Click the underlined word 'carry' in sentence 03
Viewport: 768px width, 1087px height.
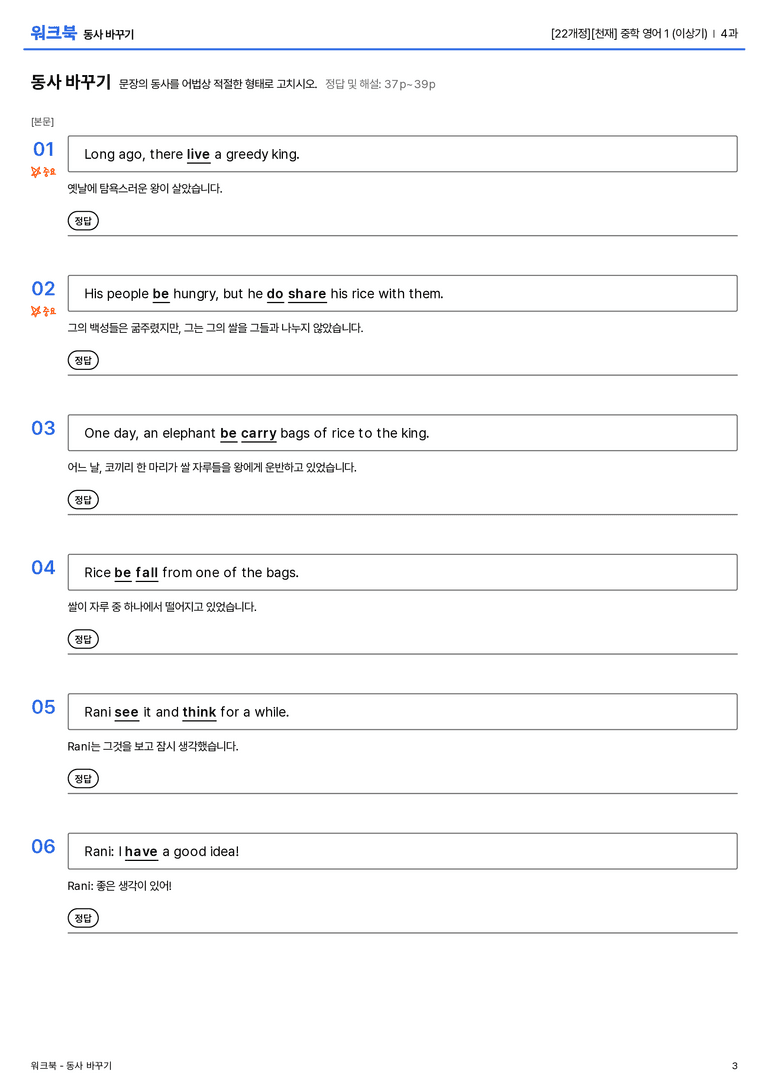click(x=259, y=434)
